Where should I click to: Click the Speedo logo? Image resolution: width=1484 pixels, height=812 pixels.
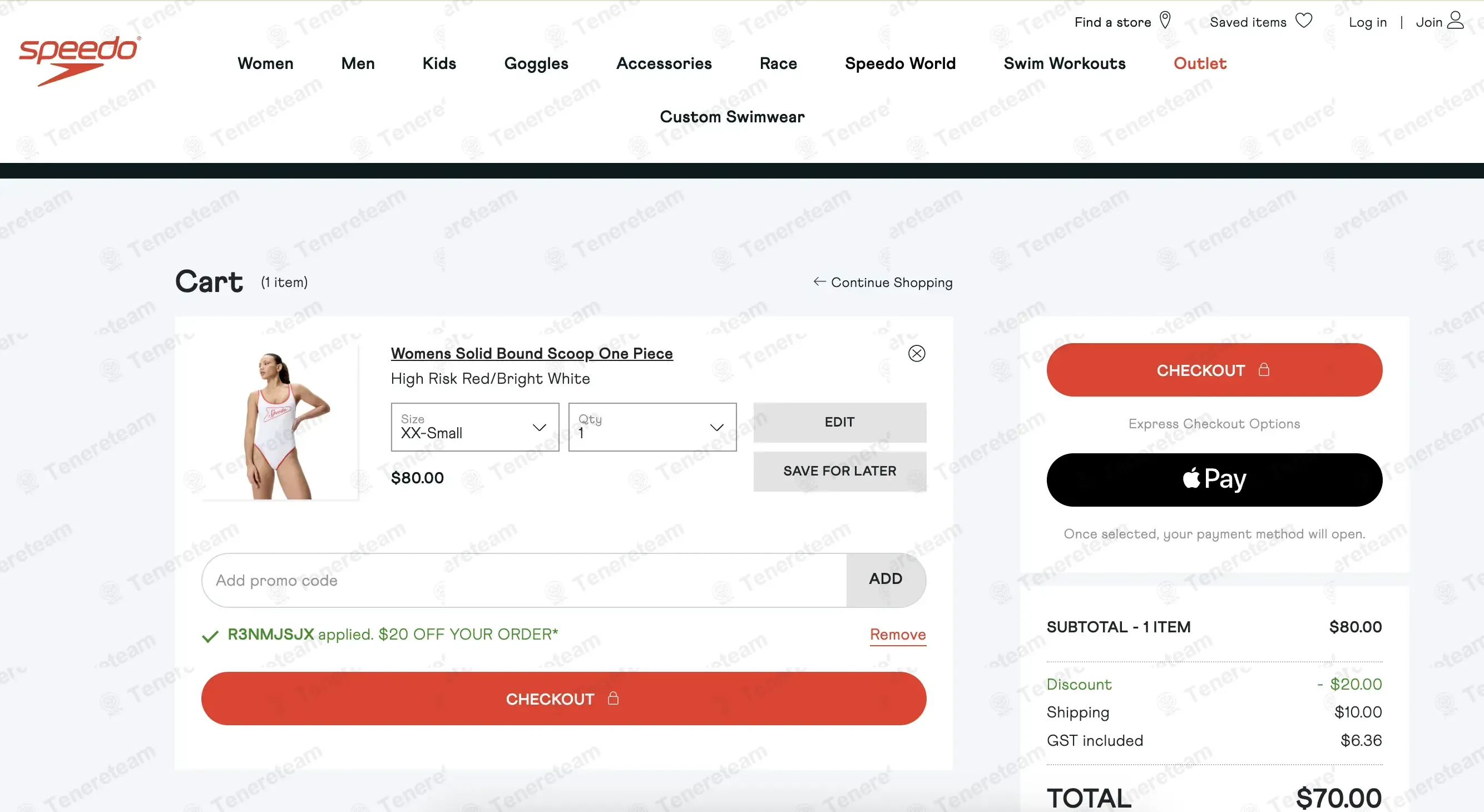point(80,61)
